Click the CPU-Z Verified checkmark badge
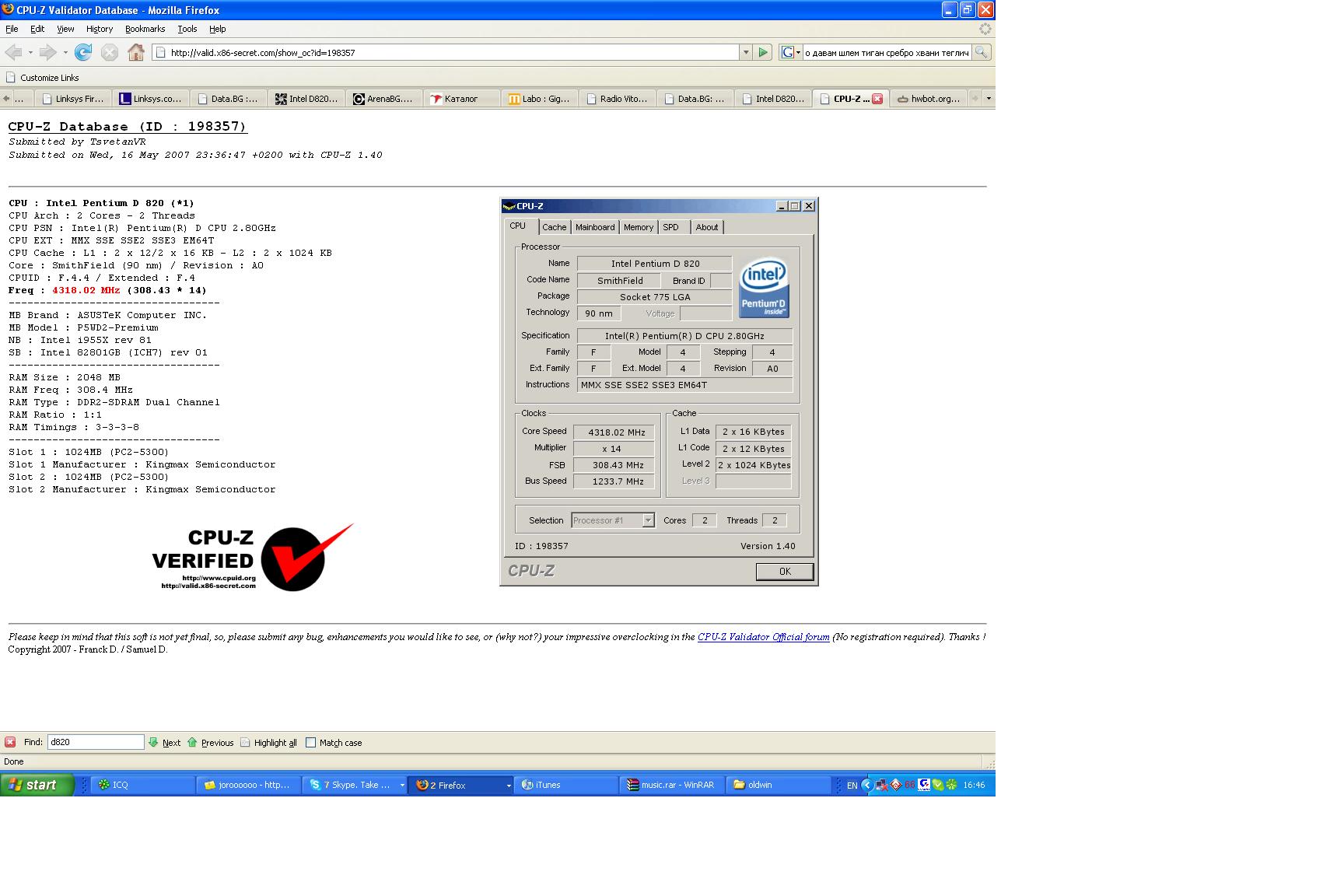Screen dimensions: 1344x896 tap(253, 557)
